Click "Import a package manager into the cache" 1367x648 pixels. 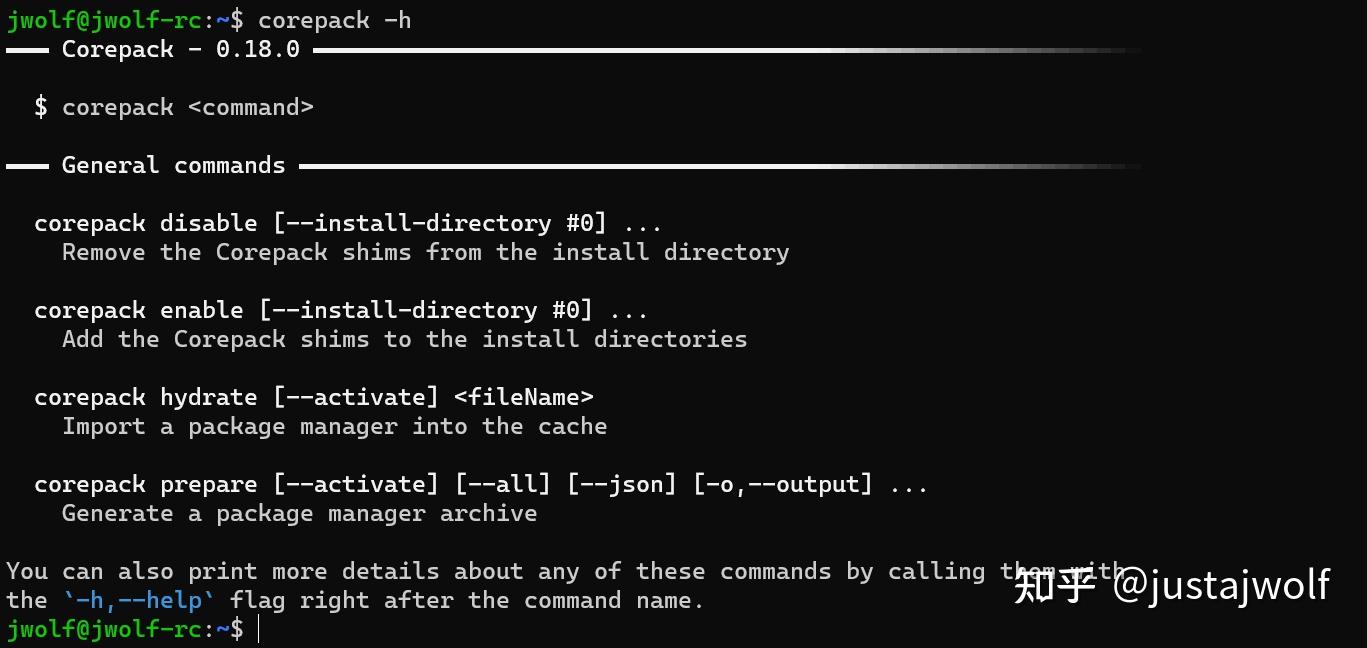point(334,426)
